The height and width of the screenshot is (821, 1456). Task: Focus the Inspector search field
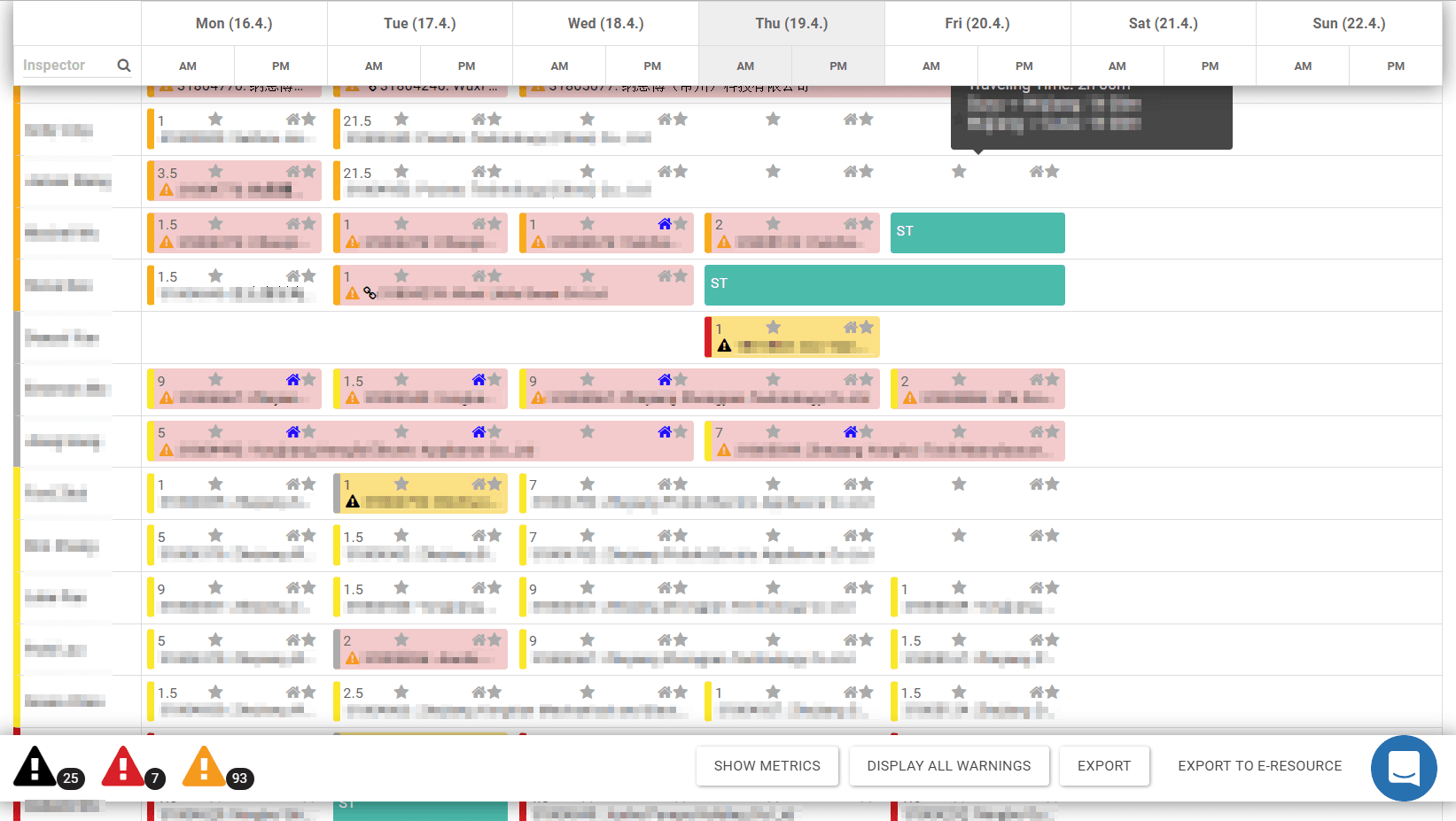click(66, 66)
